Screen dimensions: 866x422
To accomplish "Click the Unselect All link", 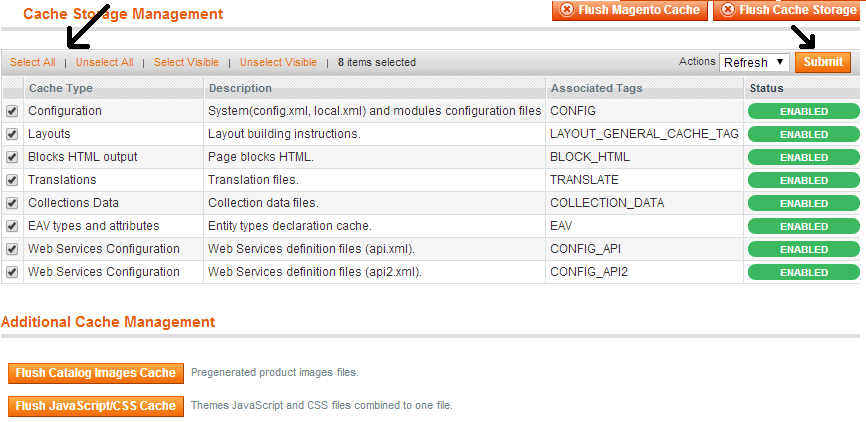I will [104, 62].
